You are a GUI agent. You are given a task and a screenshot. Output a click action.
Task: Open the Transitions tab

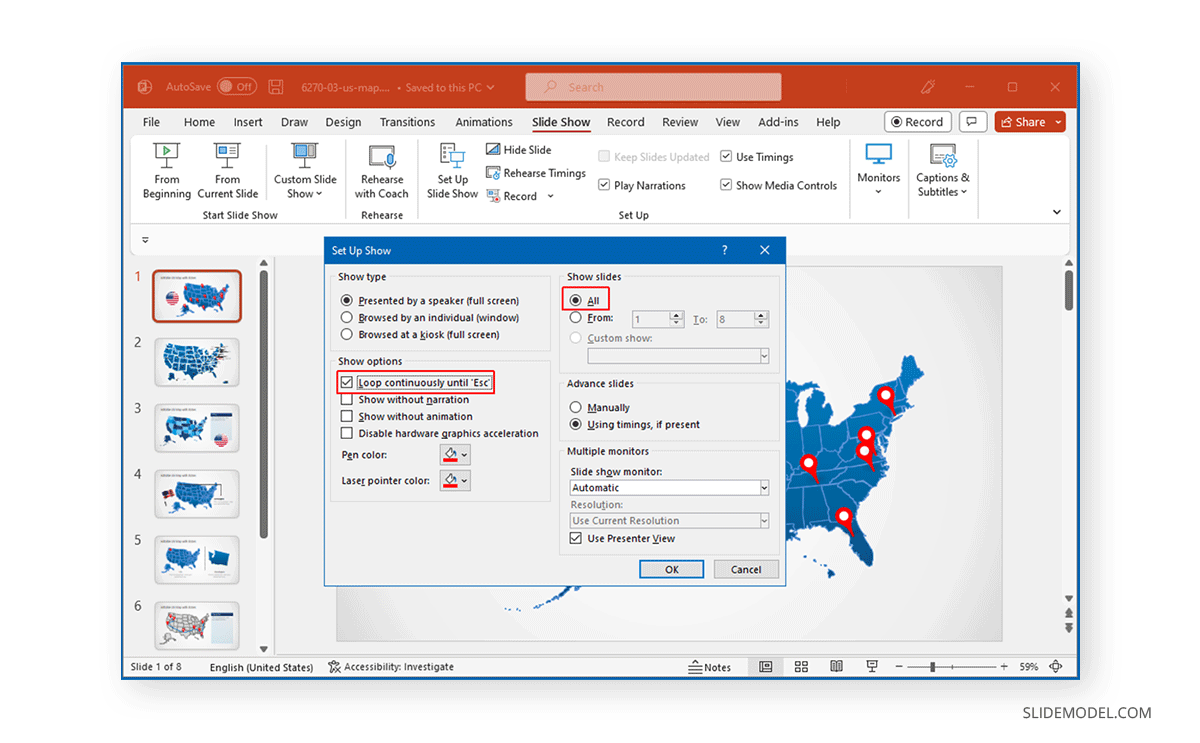tap(407, 121)
